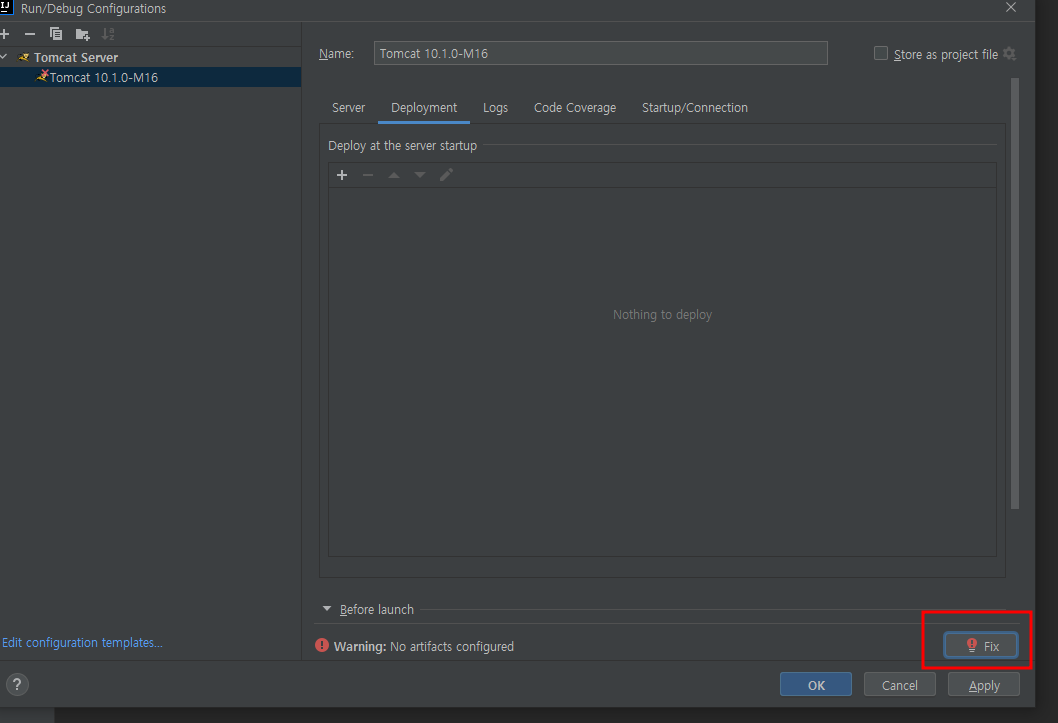Select the Tomcat 10.1.0-M16 configuration
The width and height of the screenshot is (1058, 723).
(x=150, y=77)
